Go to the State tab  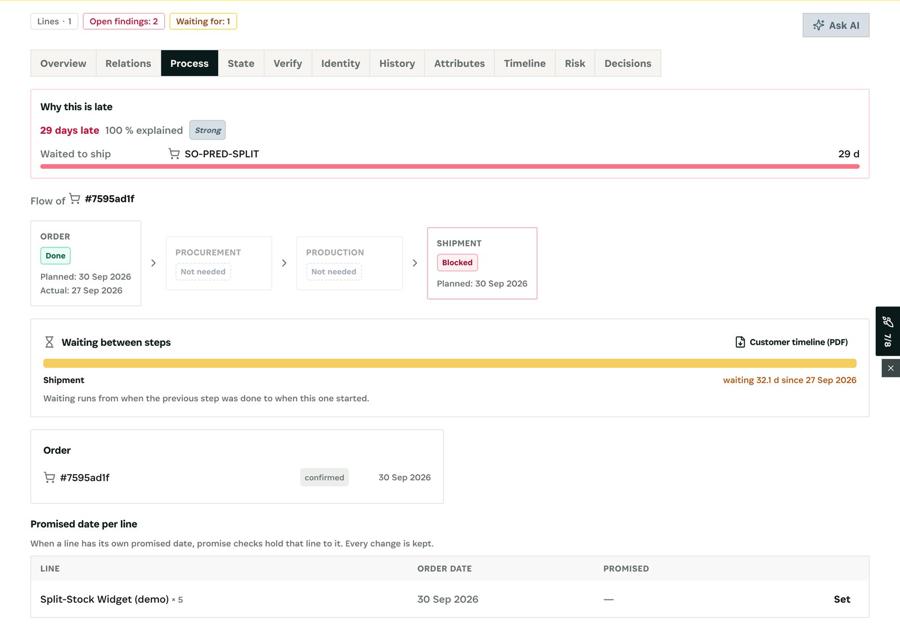(x=241, y=63)
